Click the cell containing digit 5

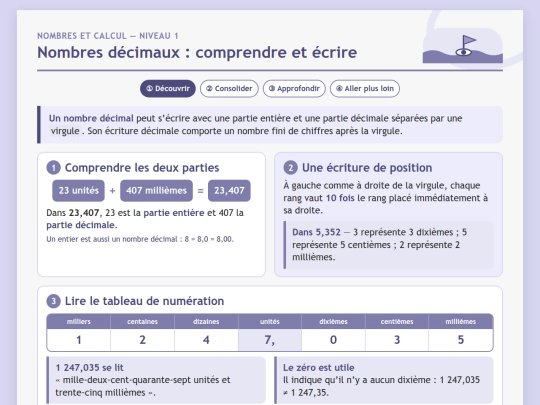click(x=461, y=340)
